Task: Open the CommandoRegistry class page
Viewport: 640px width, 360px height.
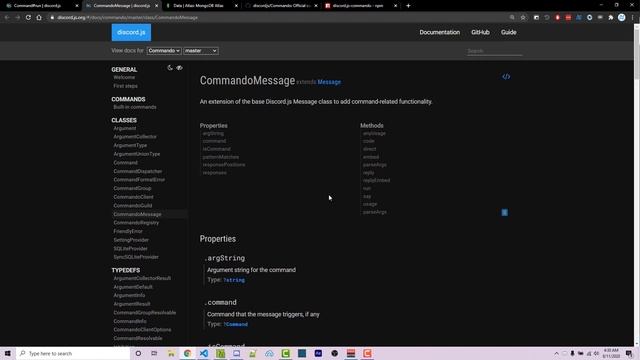Action: pyautogui.click(x=136, y=222)
